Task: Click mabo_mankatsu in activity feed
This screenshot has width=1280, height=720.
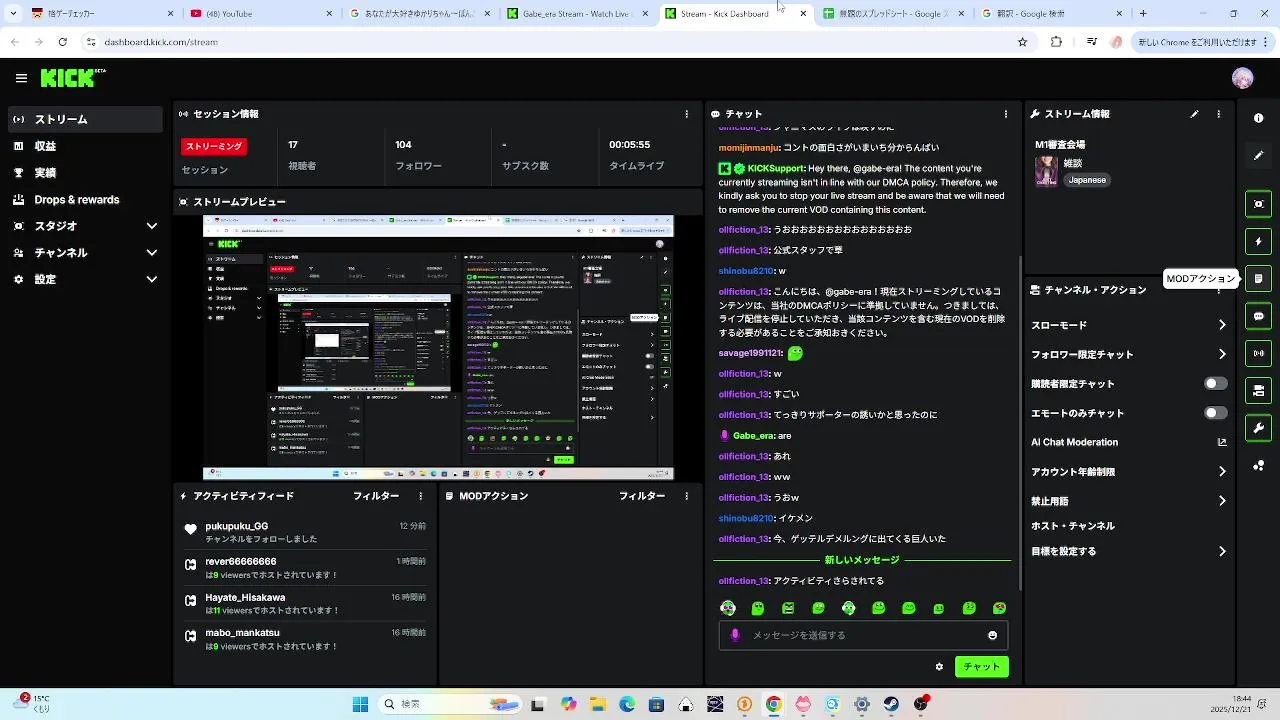Action: click(242, 633)
